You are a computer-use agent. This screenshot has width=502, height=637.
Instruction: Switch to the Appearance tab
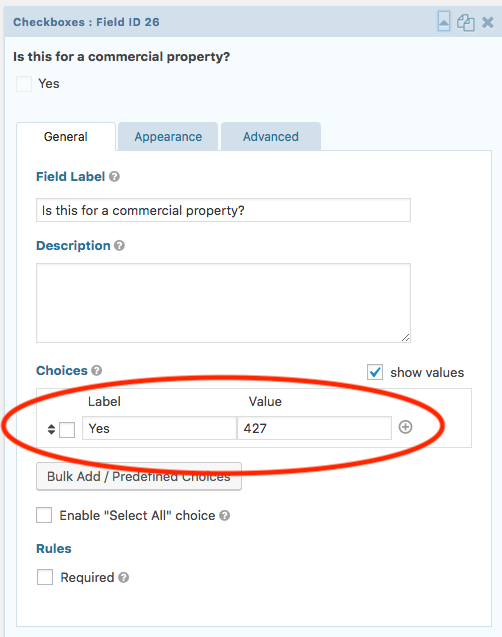tap(168, 136)
